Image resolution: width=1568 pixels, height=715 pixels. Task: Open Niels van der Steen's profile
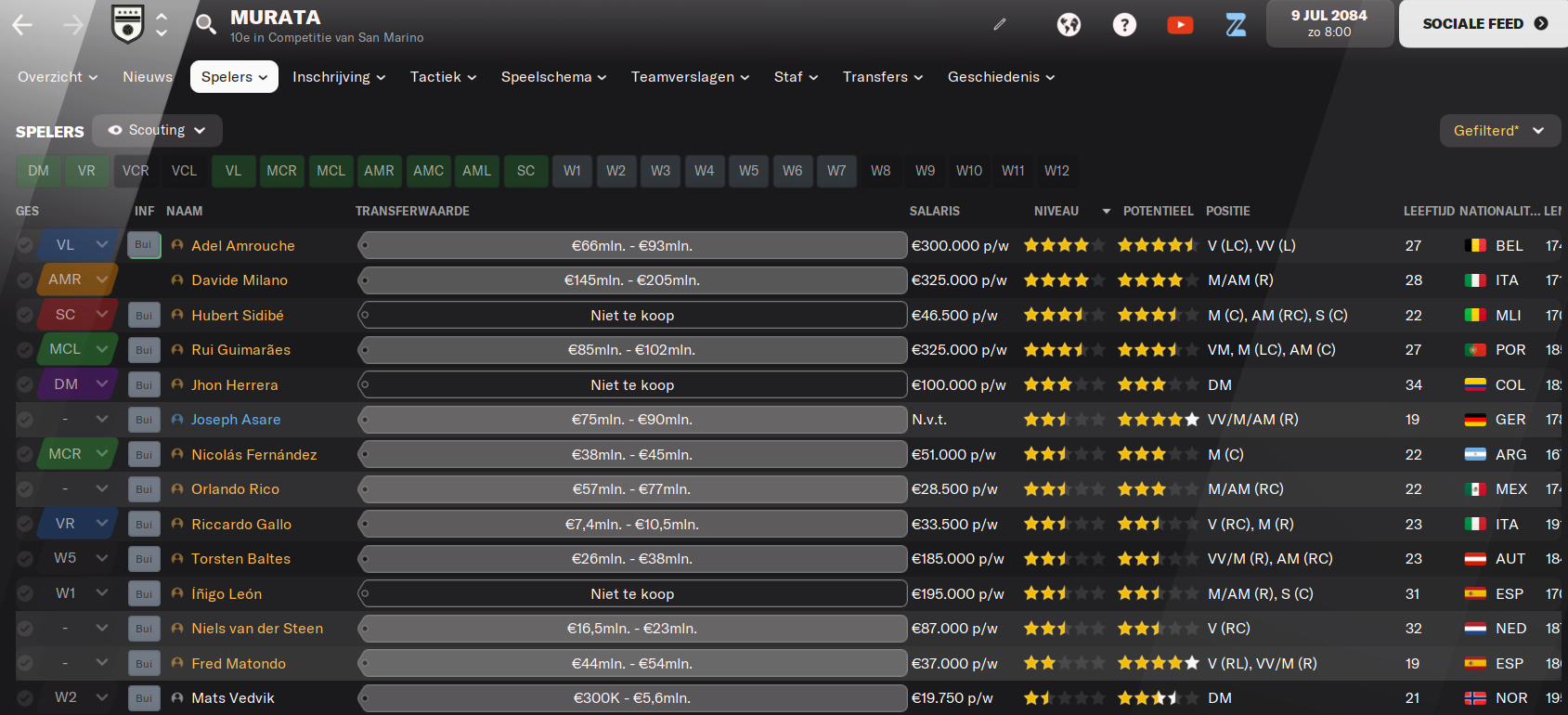257,629
